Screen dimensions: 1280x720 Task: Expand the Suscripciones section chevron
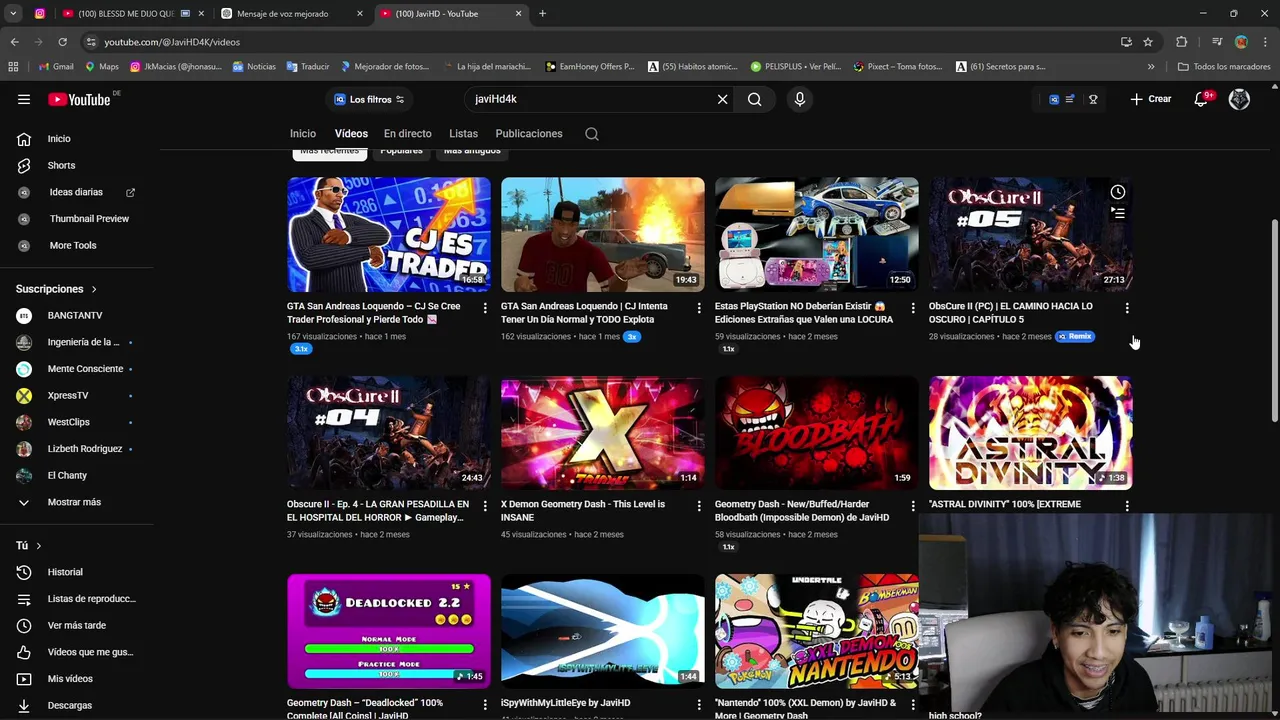94,289
